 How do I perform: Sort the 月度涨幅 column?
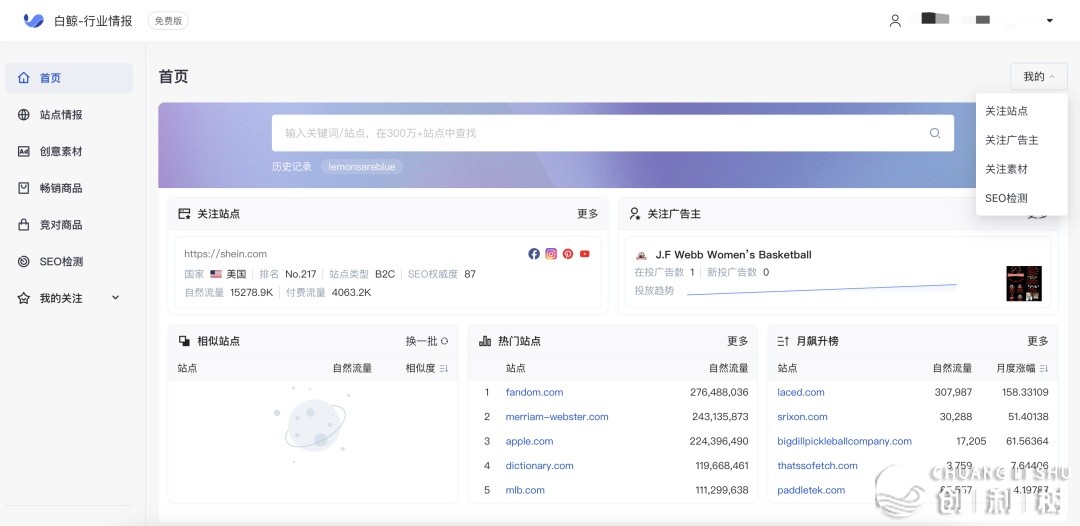click(1043, 369)
